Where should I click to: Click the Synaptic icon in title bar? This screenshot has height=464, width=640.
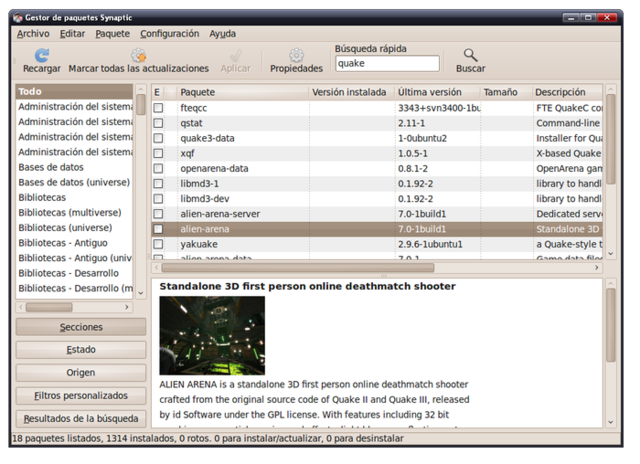18,18
